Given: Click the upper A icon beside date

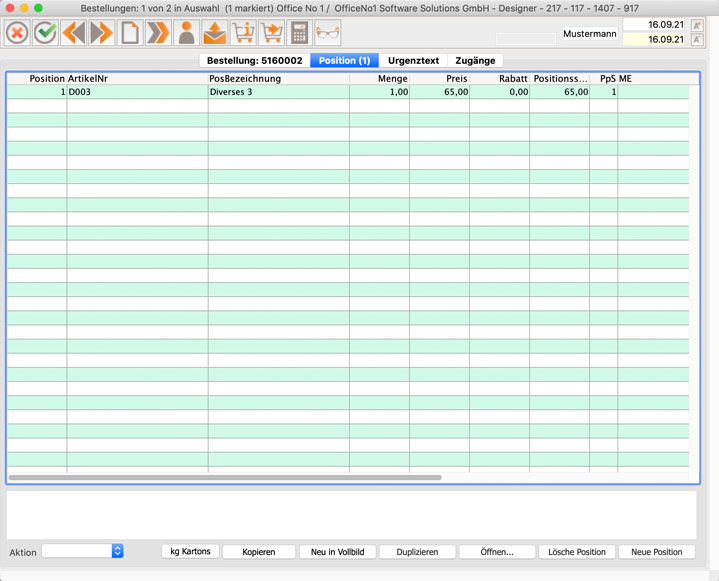Looking at the screenshot, I should click(697, 25).
